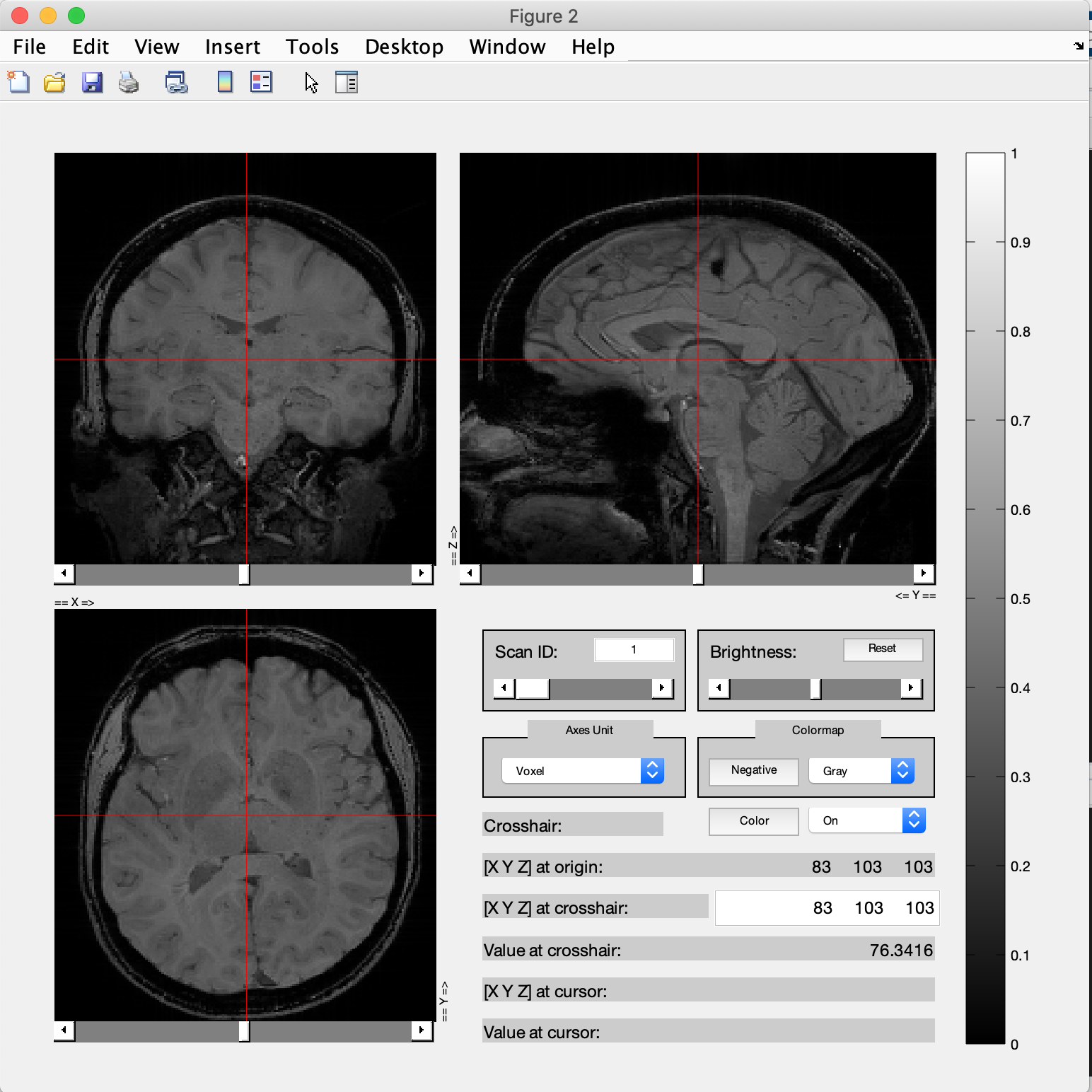Click left arrow of coronal view slider
This screenshot has height=1092, width=1092.
[64, 573]
